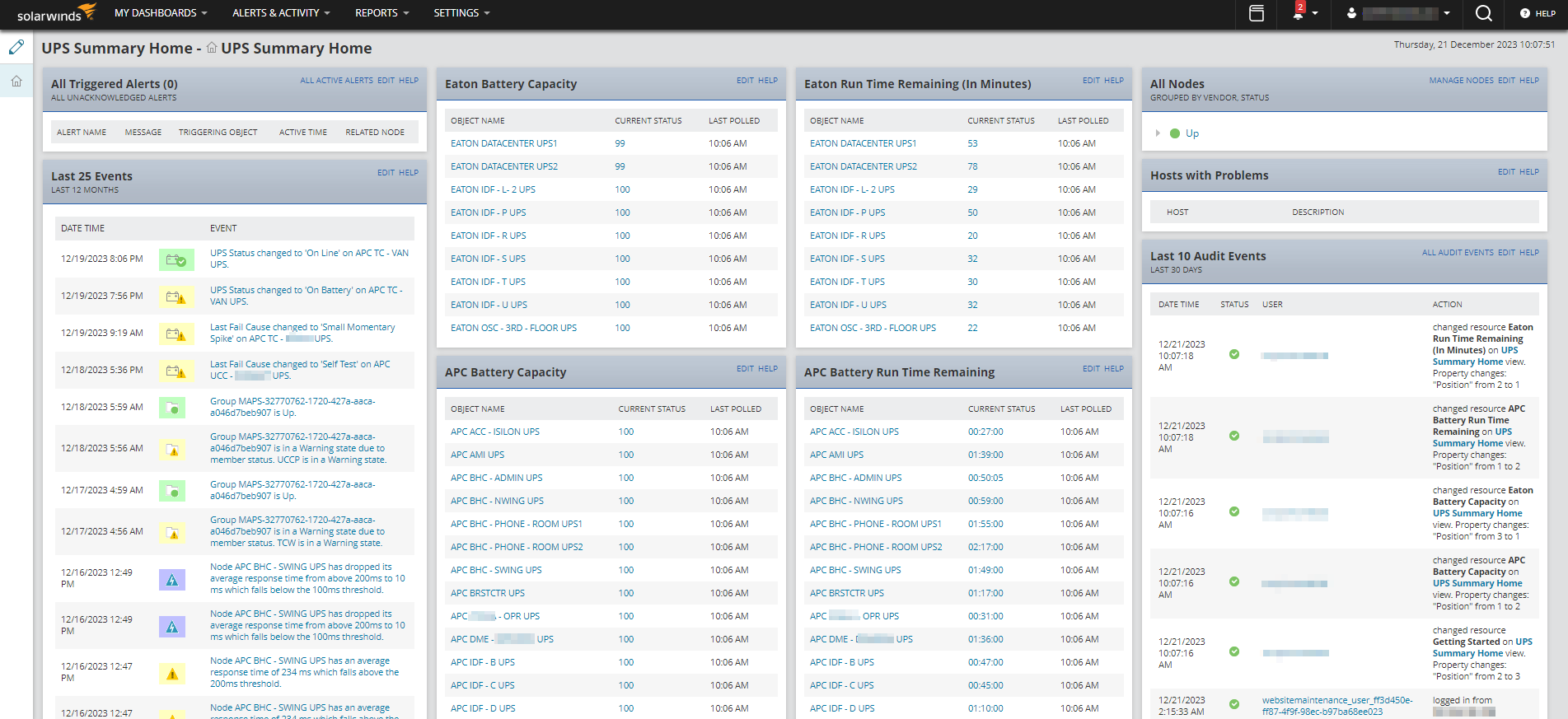The image size is (1568, 719).
Task: Click the warning group icon for 12/17/2023 4:56 AM
Action: click(x=172, y=532)
